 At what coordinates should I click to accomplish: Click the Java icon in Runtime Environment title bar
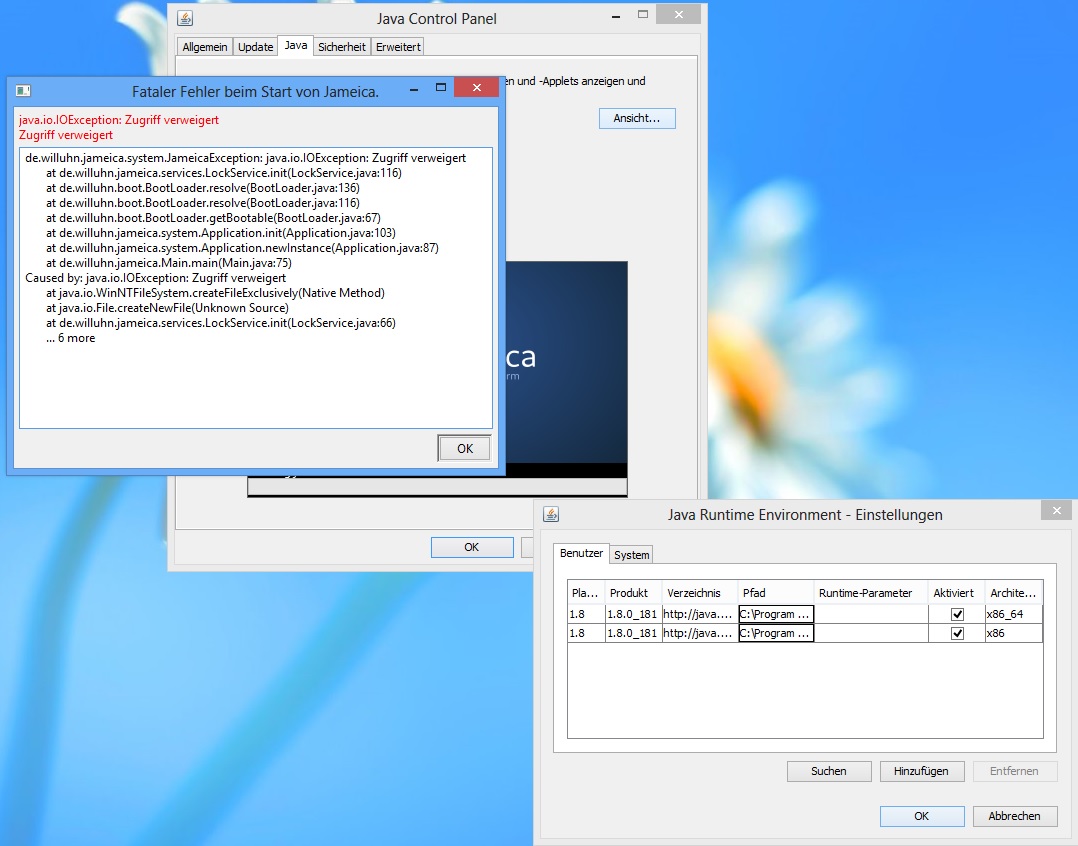click(x=551, y=514)
